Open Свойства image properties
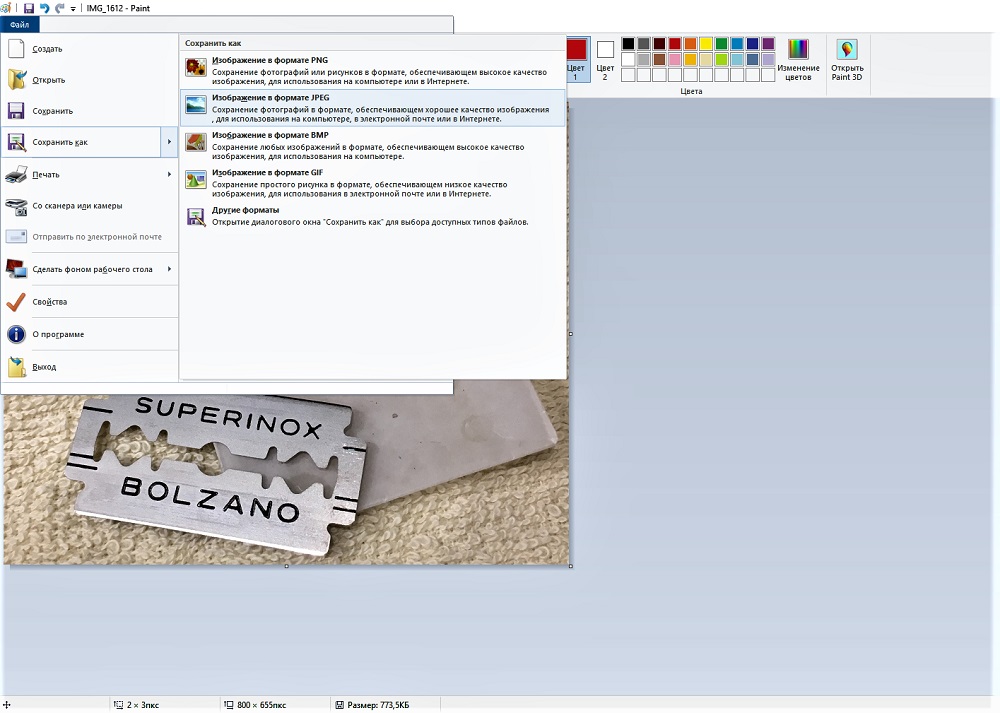The image size is (1000, 713). point(89,302)
